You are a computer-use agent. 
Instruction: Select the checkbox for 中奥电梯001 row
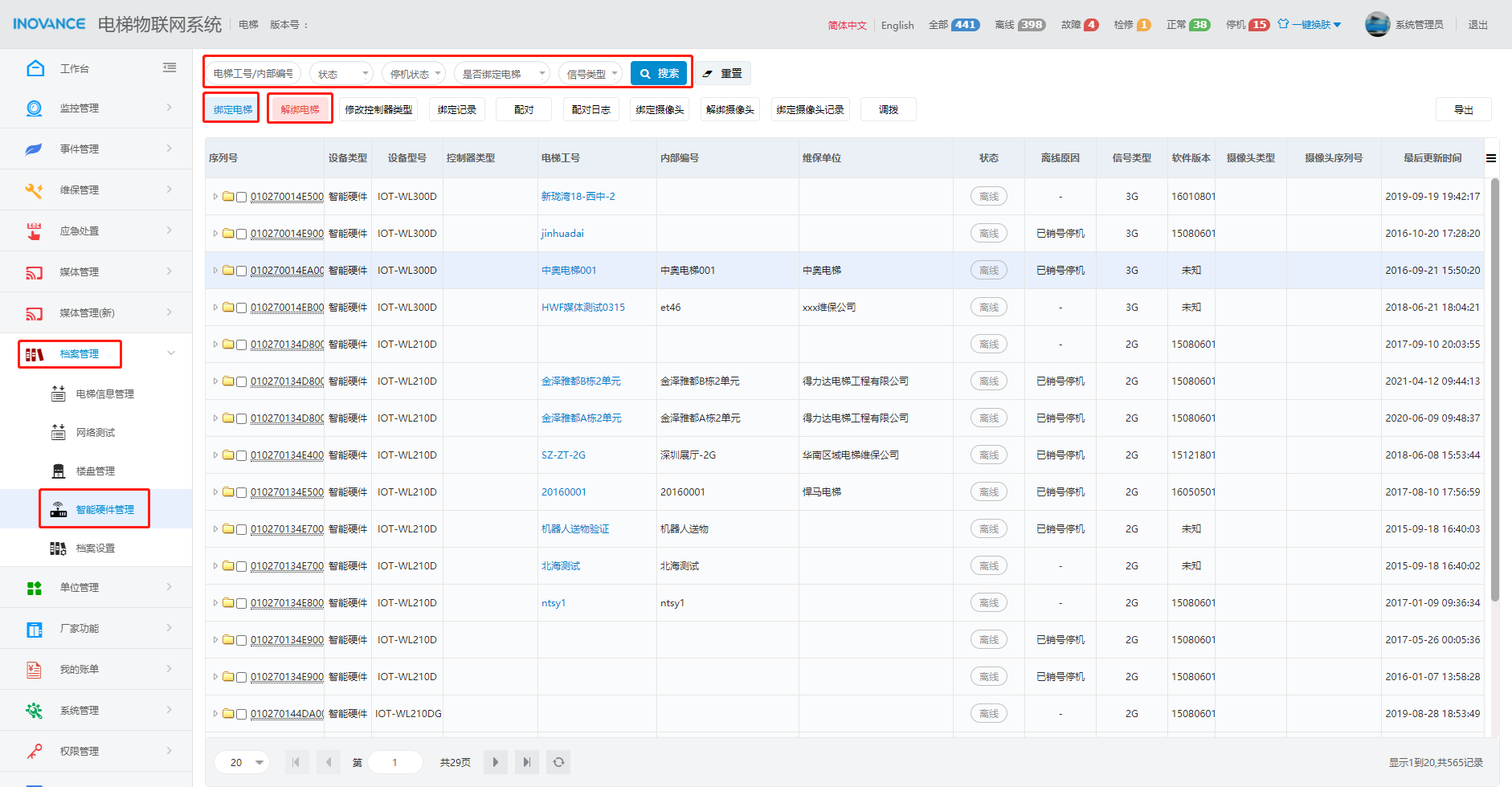pos(241,271)
